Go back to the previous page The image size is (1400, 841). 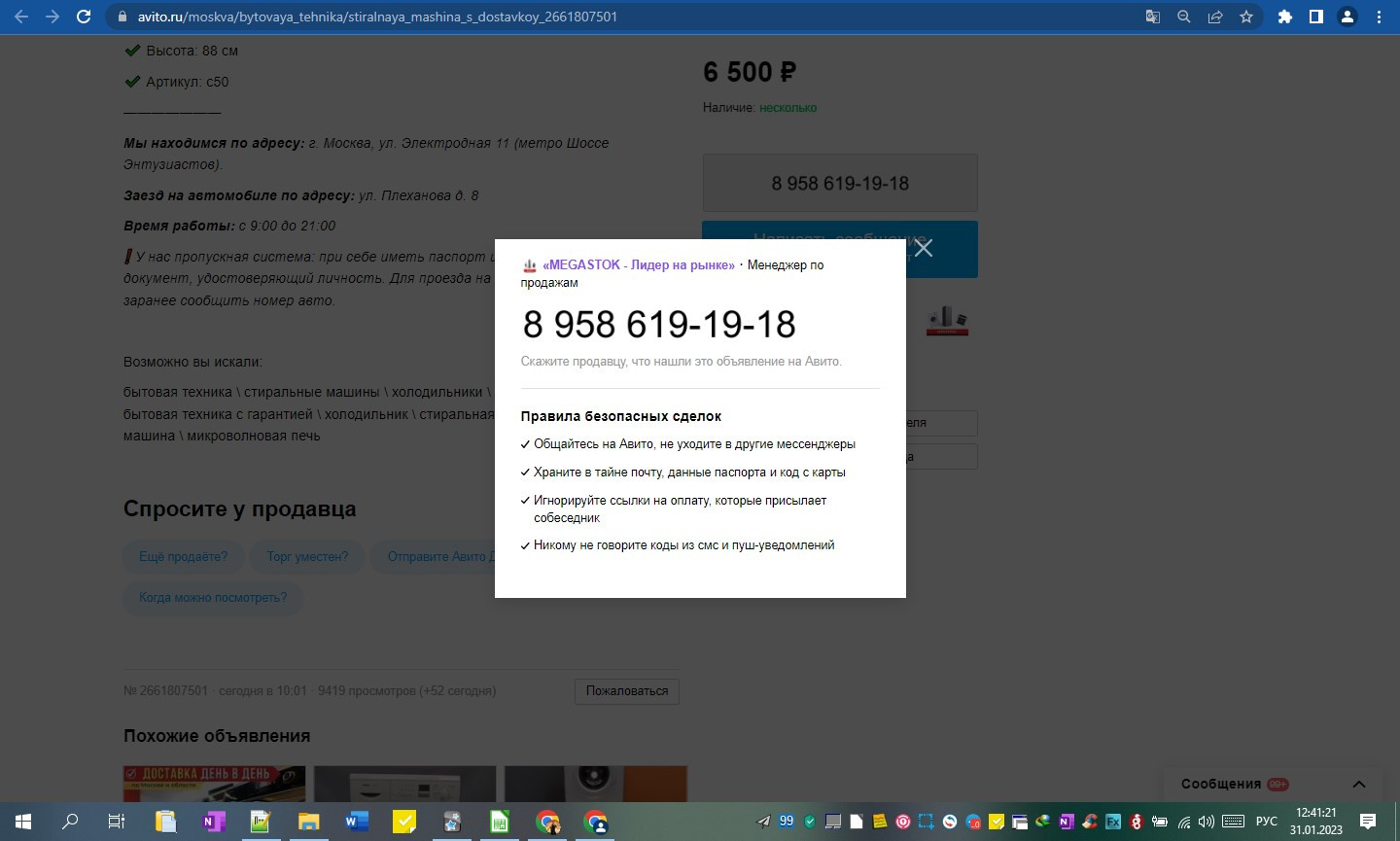click(21, 17)
